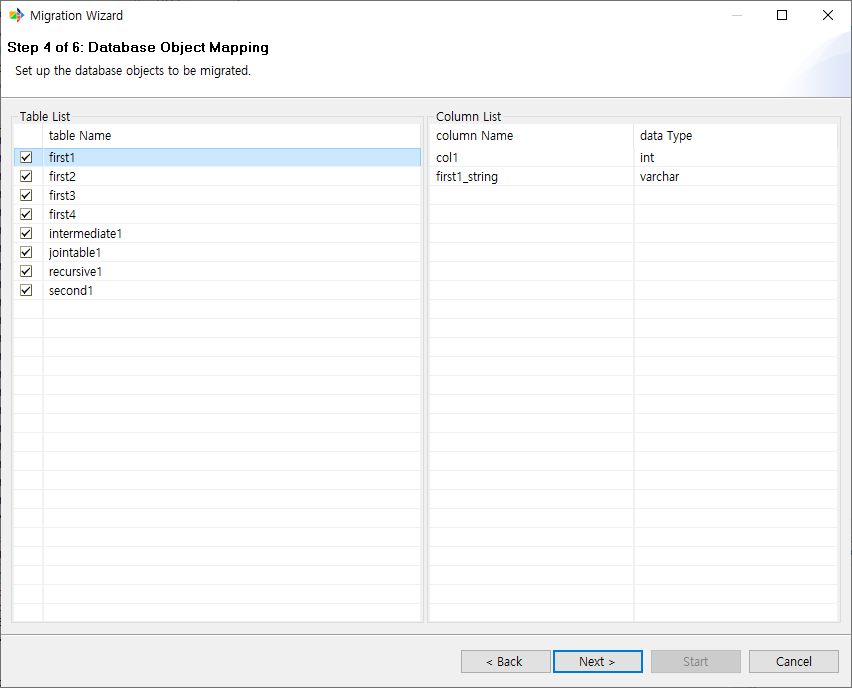
Task: Uncheck the first1 table checkbox
Action: point(26,157)
